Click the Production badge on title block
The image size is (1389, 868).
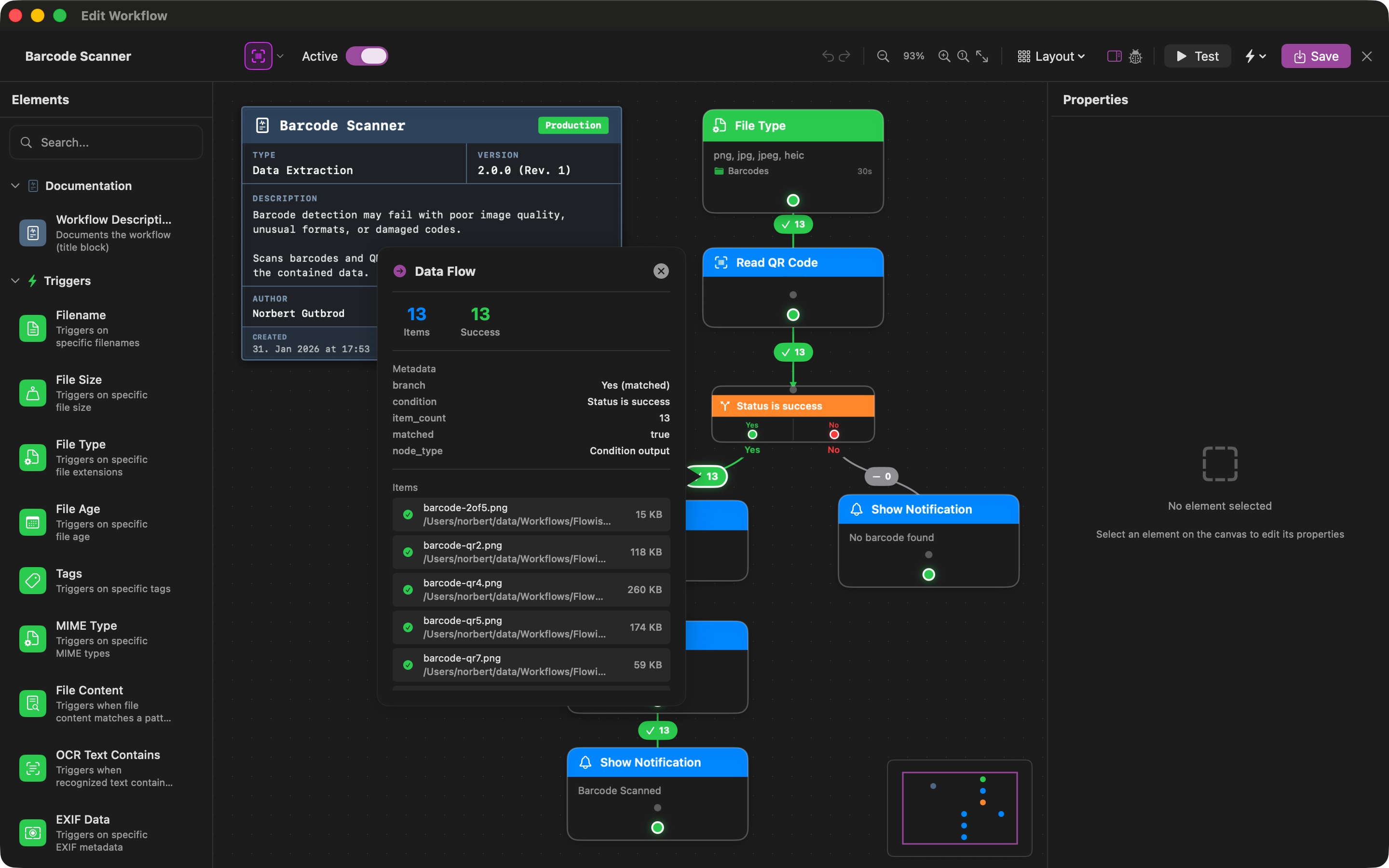coord(573,125)
